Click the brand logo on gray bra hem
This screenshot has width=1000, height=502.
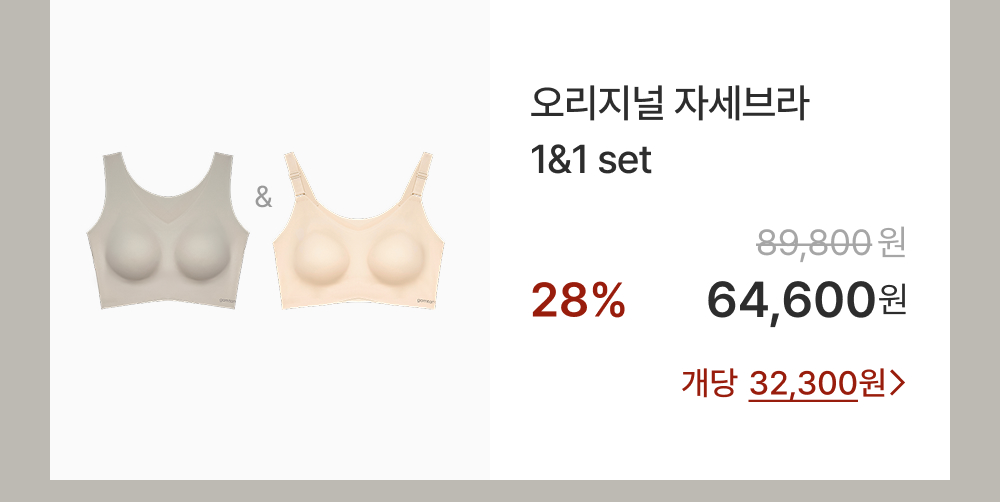tap(228, 300)
